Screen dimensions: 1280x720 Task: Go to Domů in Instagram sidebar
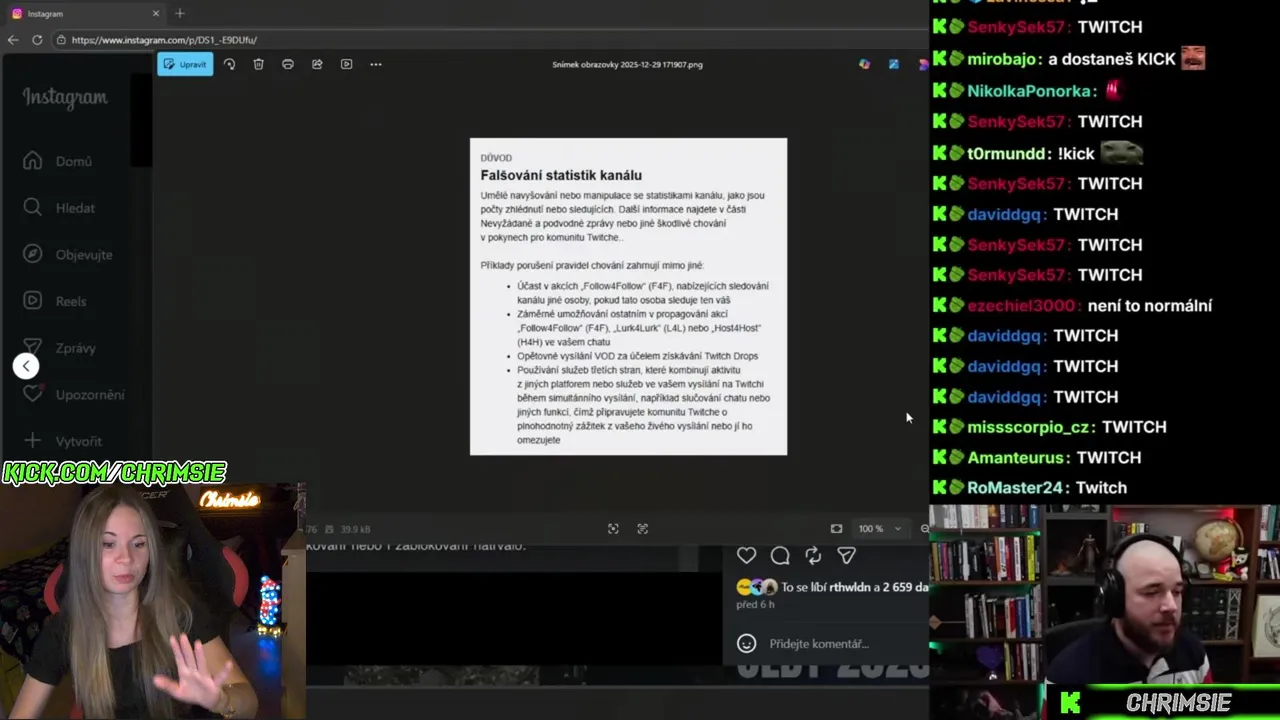(59, 161)
